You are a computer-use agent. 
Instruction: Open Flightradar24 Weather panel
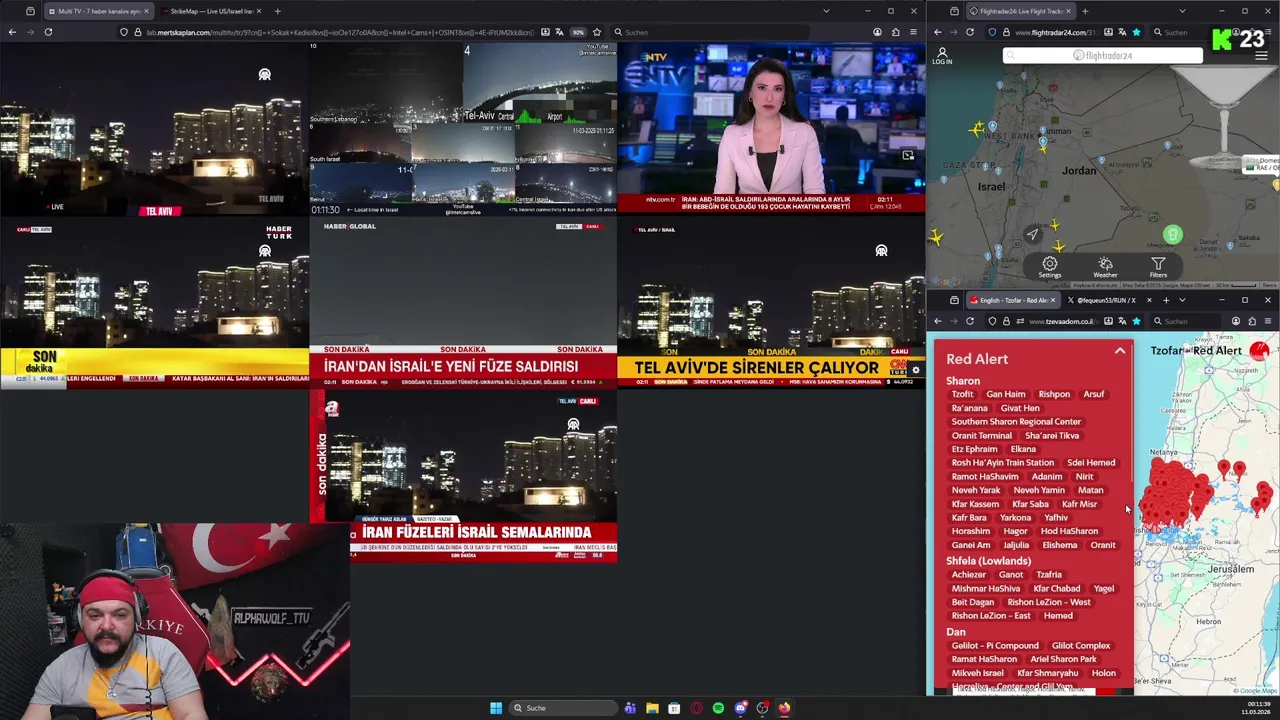(x=1105, y=267)
